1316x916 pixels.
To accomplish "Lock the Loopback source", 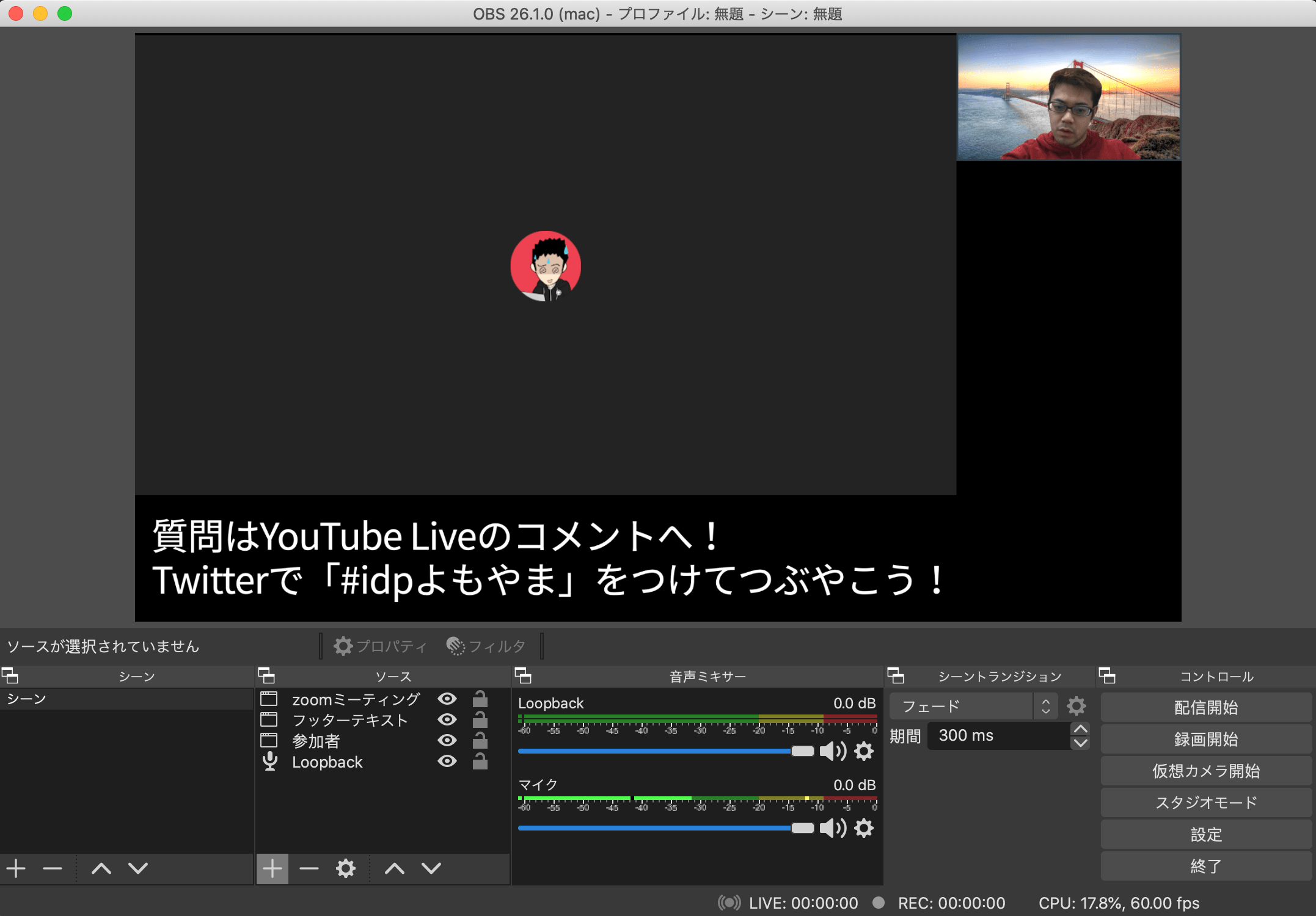I will click(x=480, y=761).
